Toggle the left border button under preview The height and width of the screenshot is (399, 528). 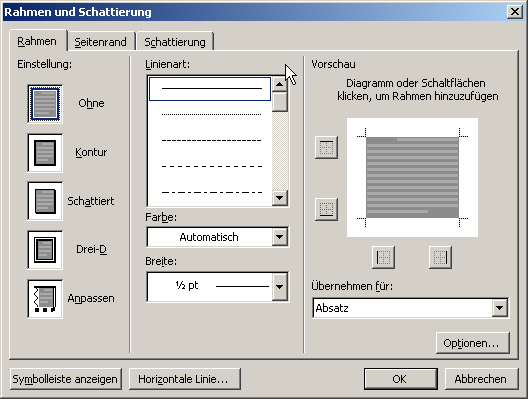point(383,258)
